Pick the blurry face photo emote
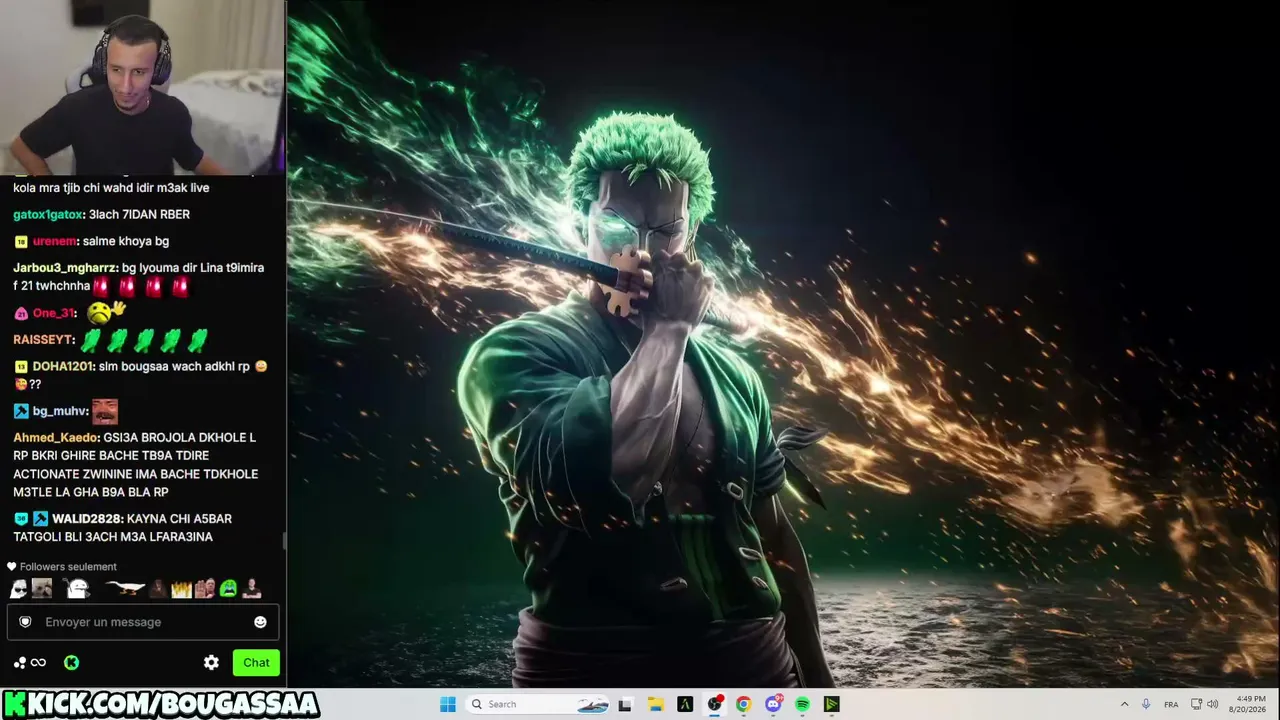The height and width of the screenshot is (720, 1280). [x=42, y=588]
